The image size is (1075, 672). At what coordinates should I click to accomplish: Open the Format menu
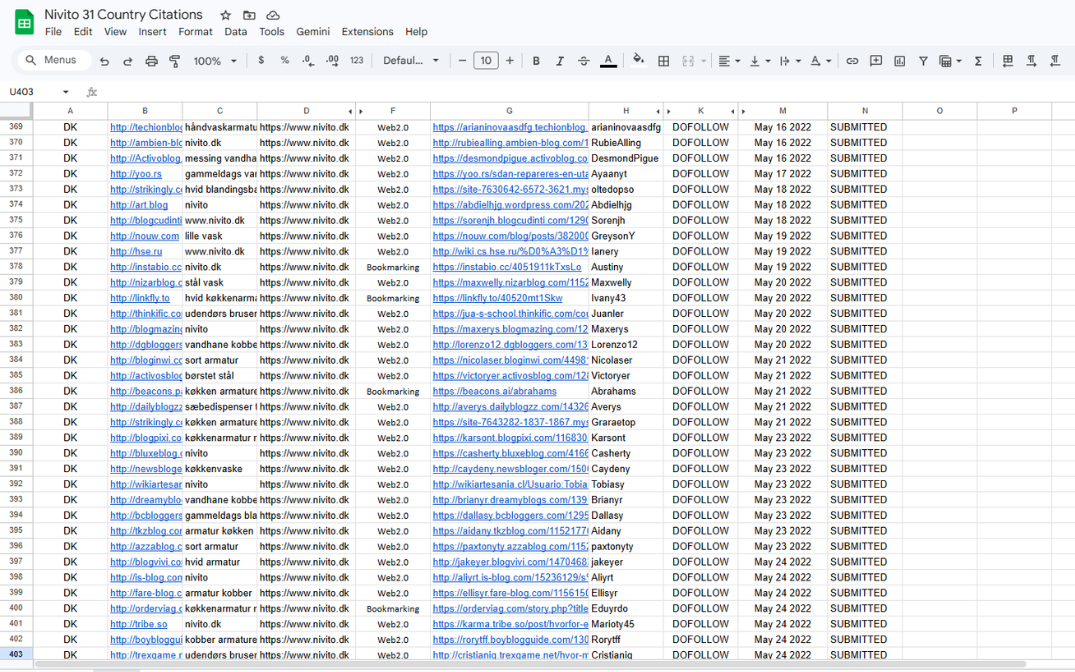click(x=195, y=32)
